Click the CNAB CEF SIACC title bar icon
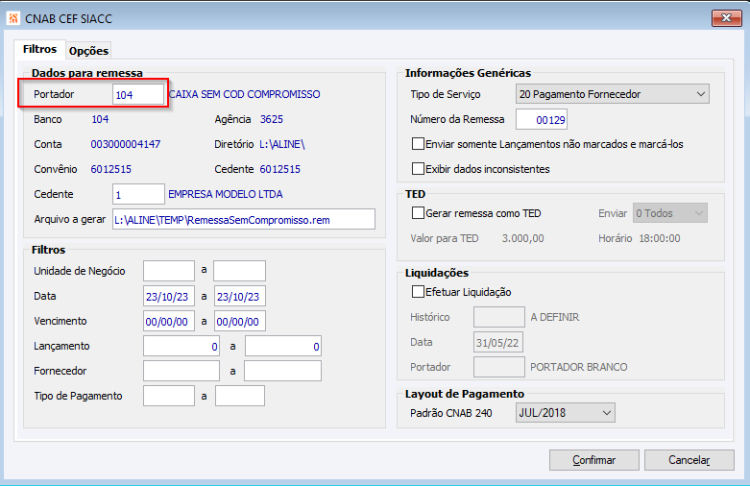750x486 pixels. (x=13, y=18)
